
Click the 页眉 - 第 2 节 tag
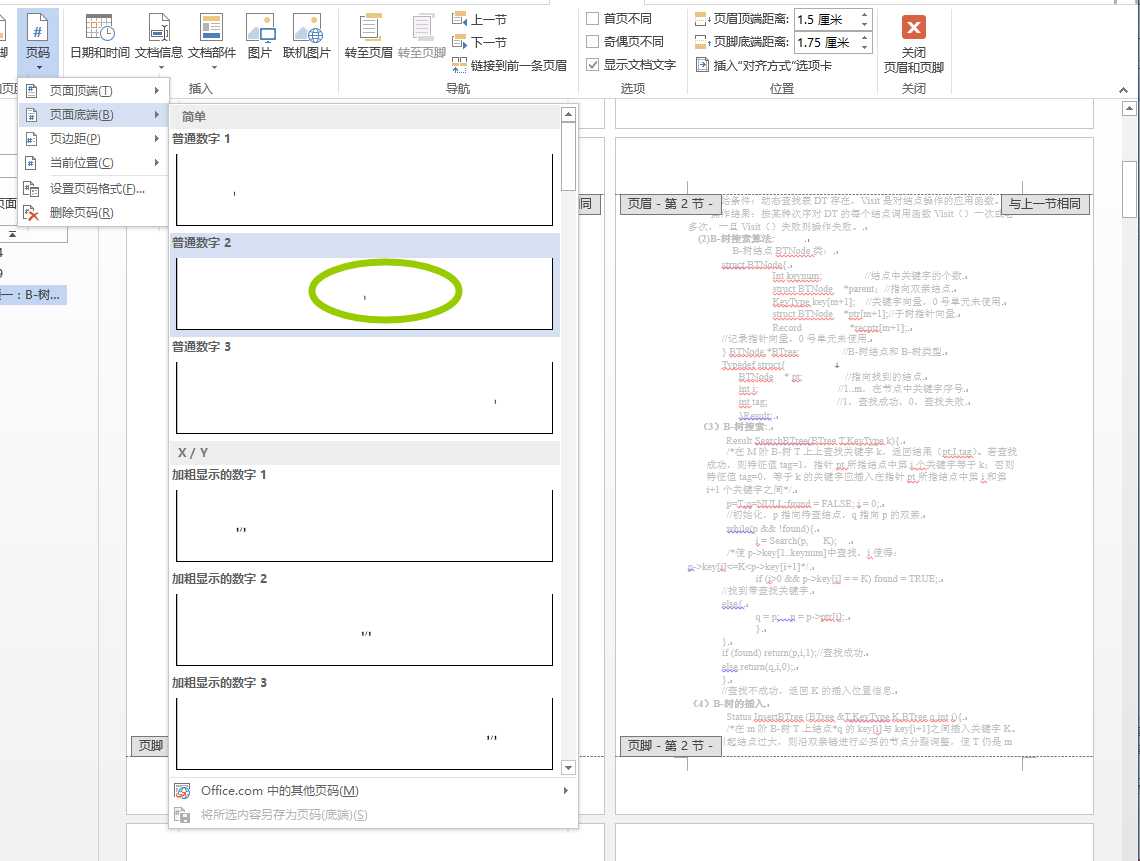[x=670, y=204]
